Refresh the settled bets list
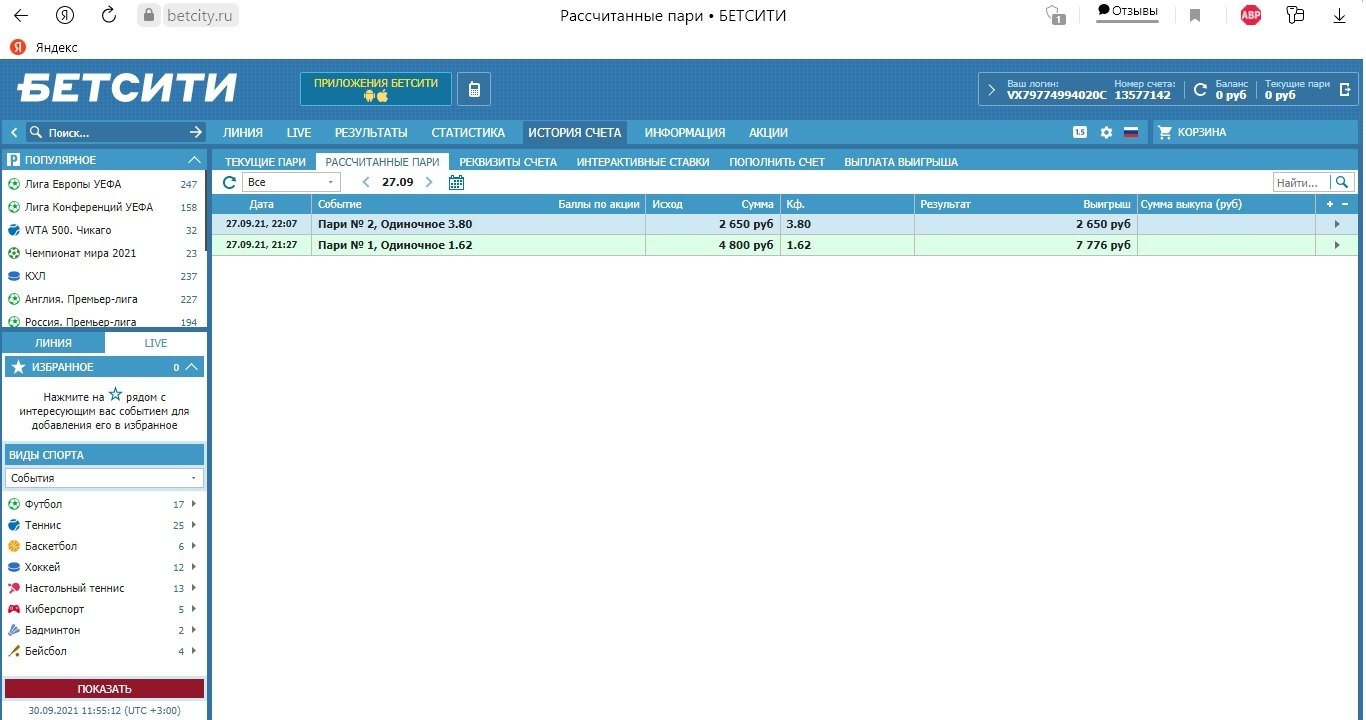1366x720 pixels. pos(229,182)
